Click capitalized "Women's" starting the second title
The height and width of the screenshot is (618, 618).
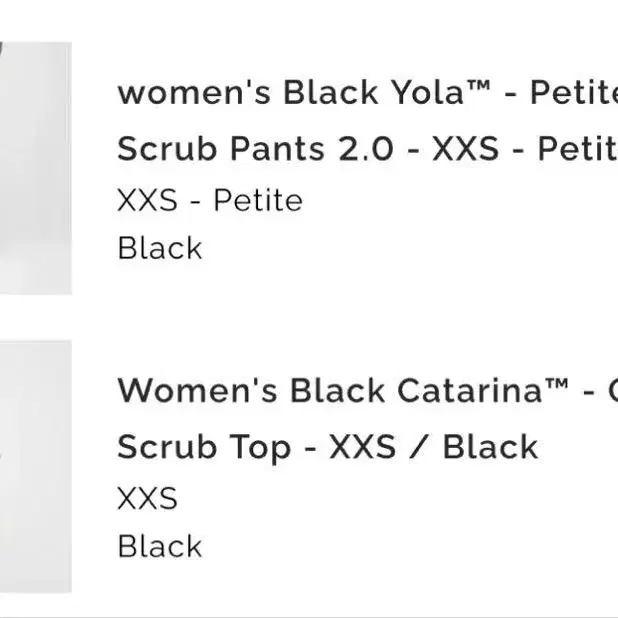(x=197, y=390)
